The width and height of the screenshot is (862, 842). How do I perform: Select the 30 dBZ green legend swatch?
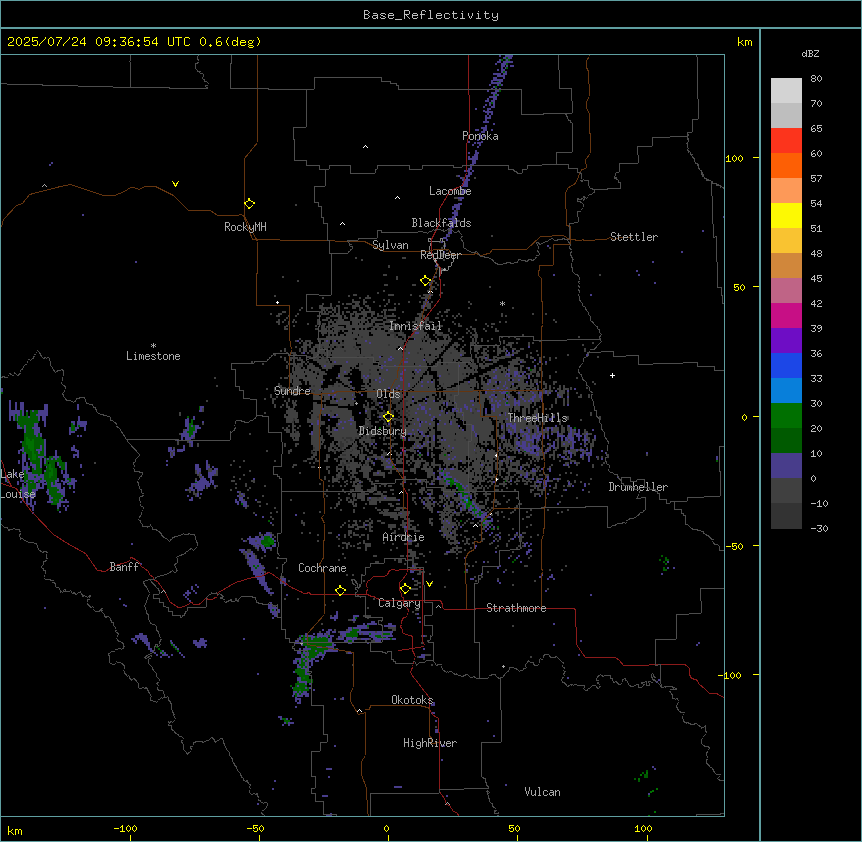786,416
